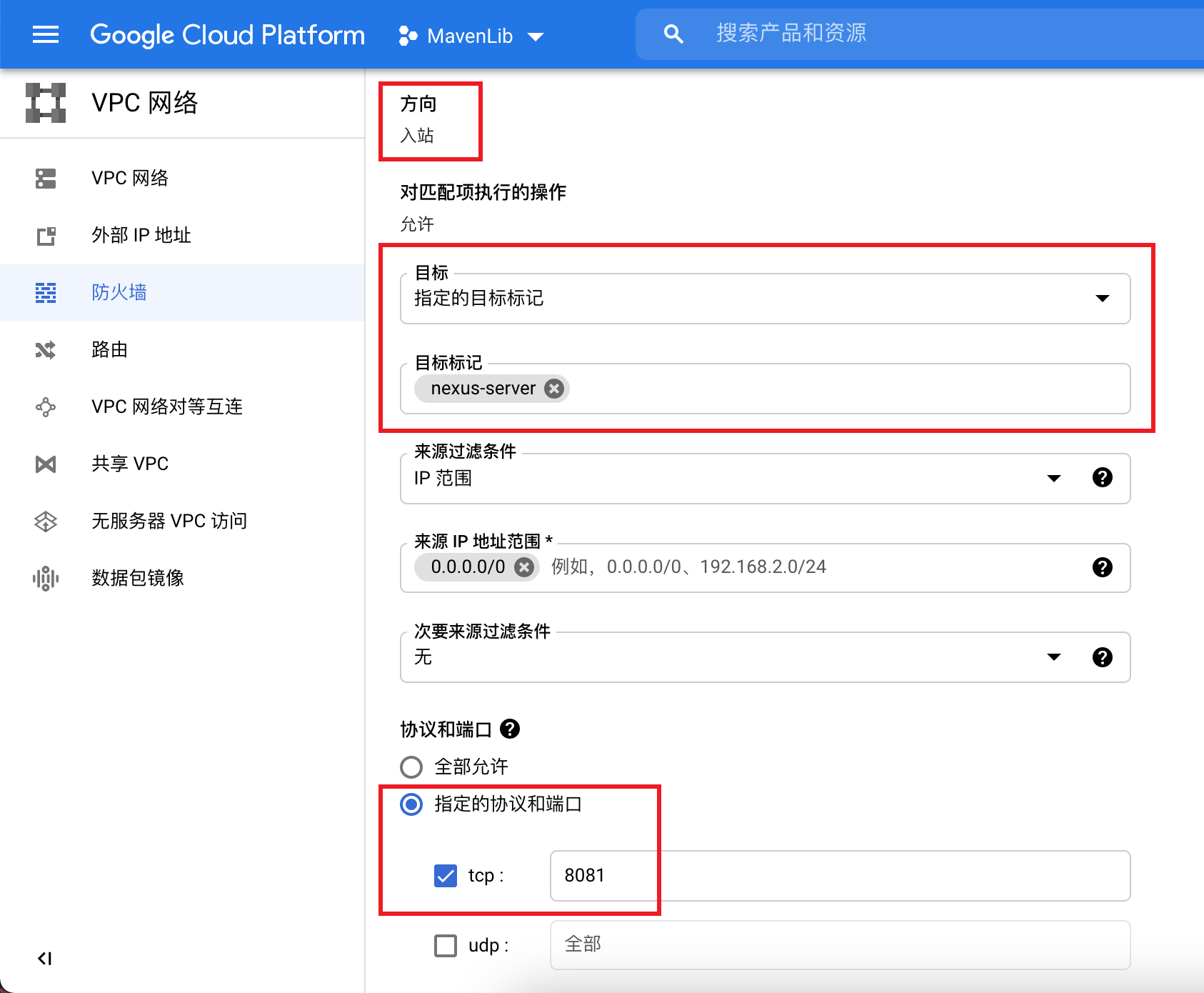This screenshot has width=1204, height=993.
Task: Collapse the left sidebar panel
Action: click(x=44, y=958)
